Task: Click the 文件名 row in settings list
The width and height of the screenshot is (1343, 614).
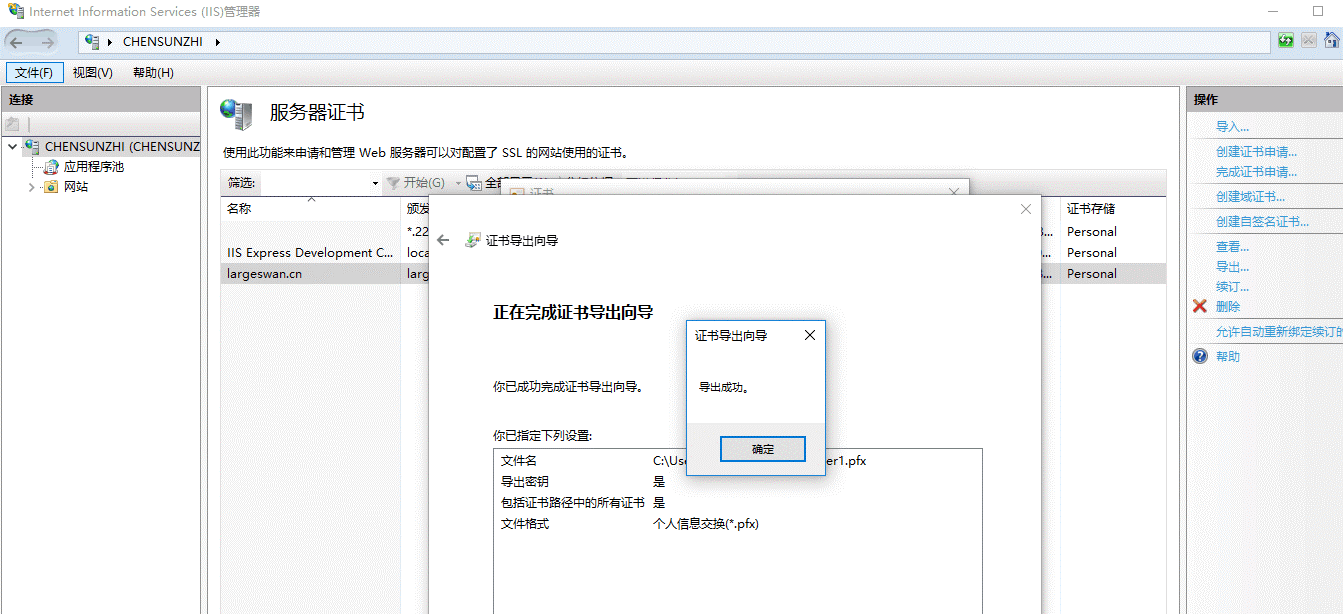Action: click(737, 461)
